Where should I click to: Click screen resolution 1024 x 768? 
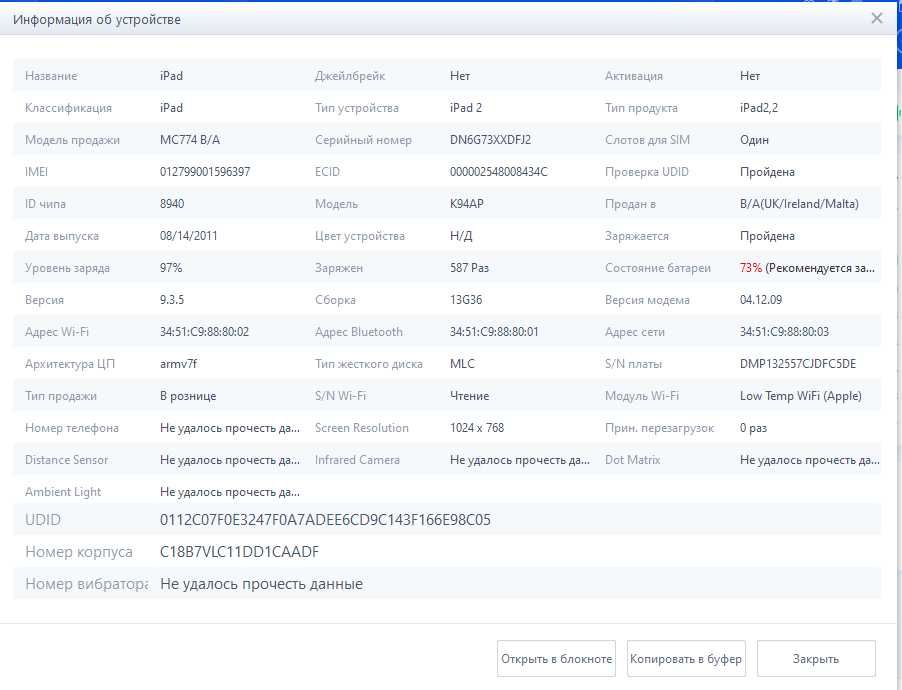477,428
